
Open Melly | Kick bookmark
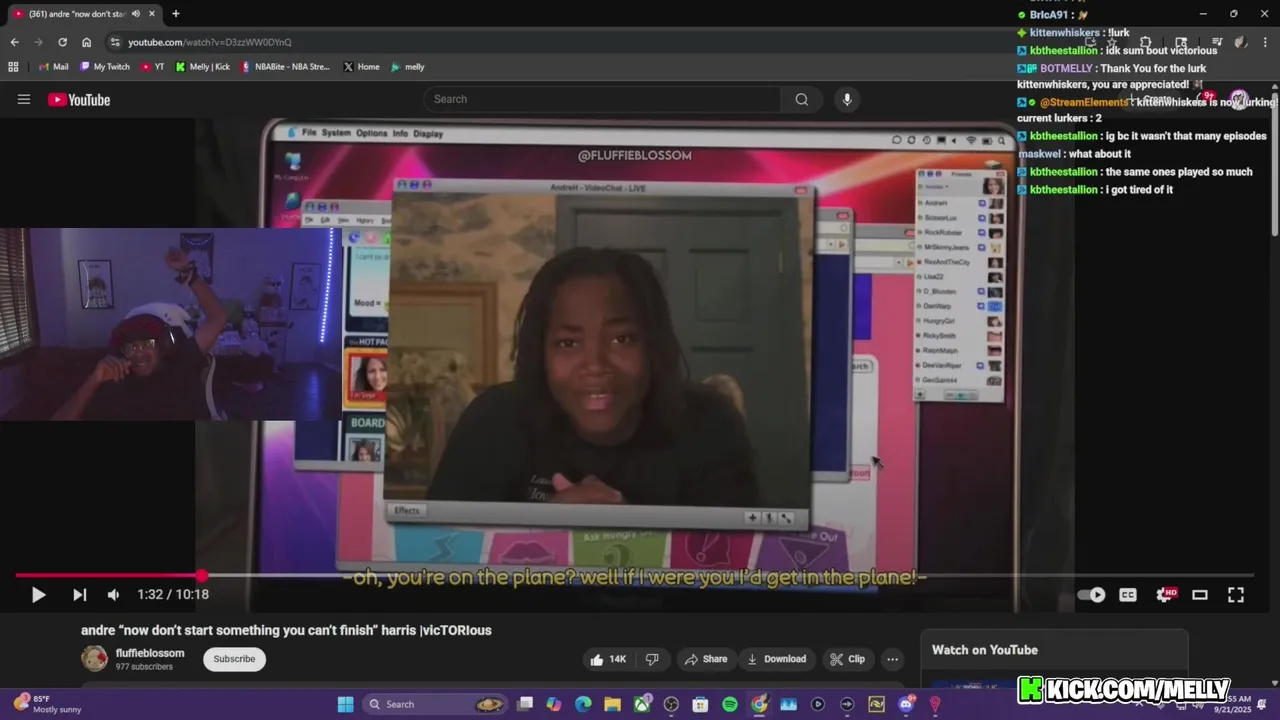pos(203,67)
